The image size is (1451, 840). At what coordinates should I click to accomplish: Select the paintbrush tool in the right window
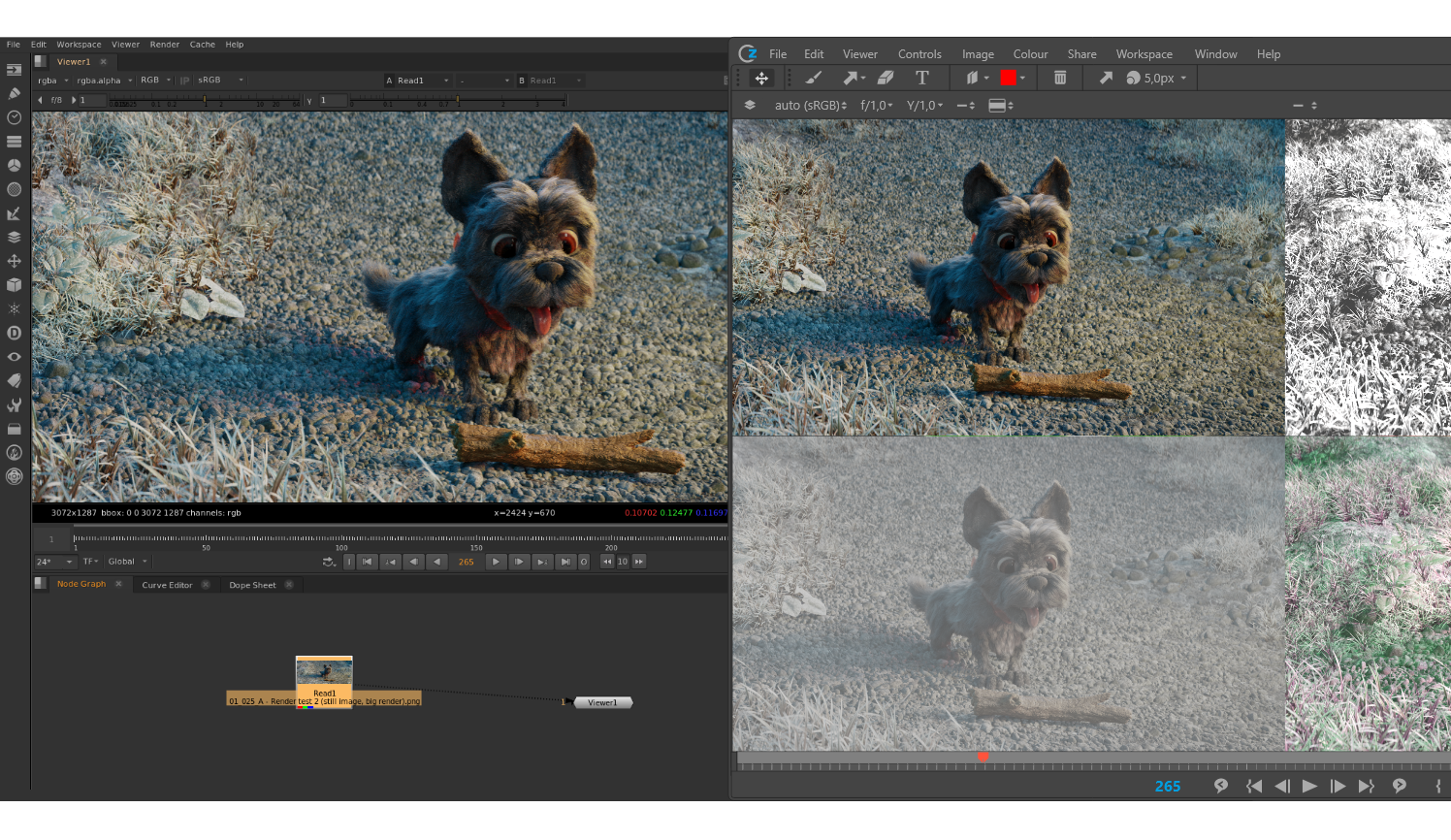(x=814, y=78)
